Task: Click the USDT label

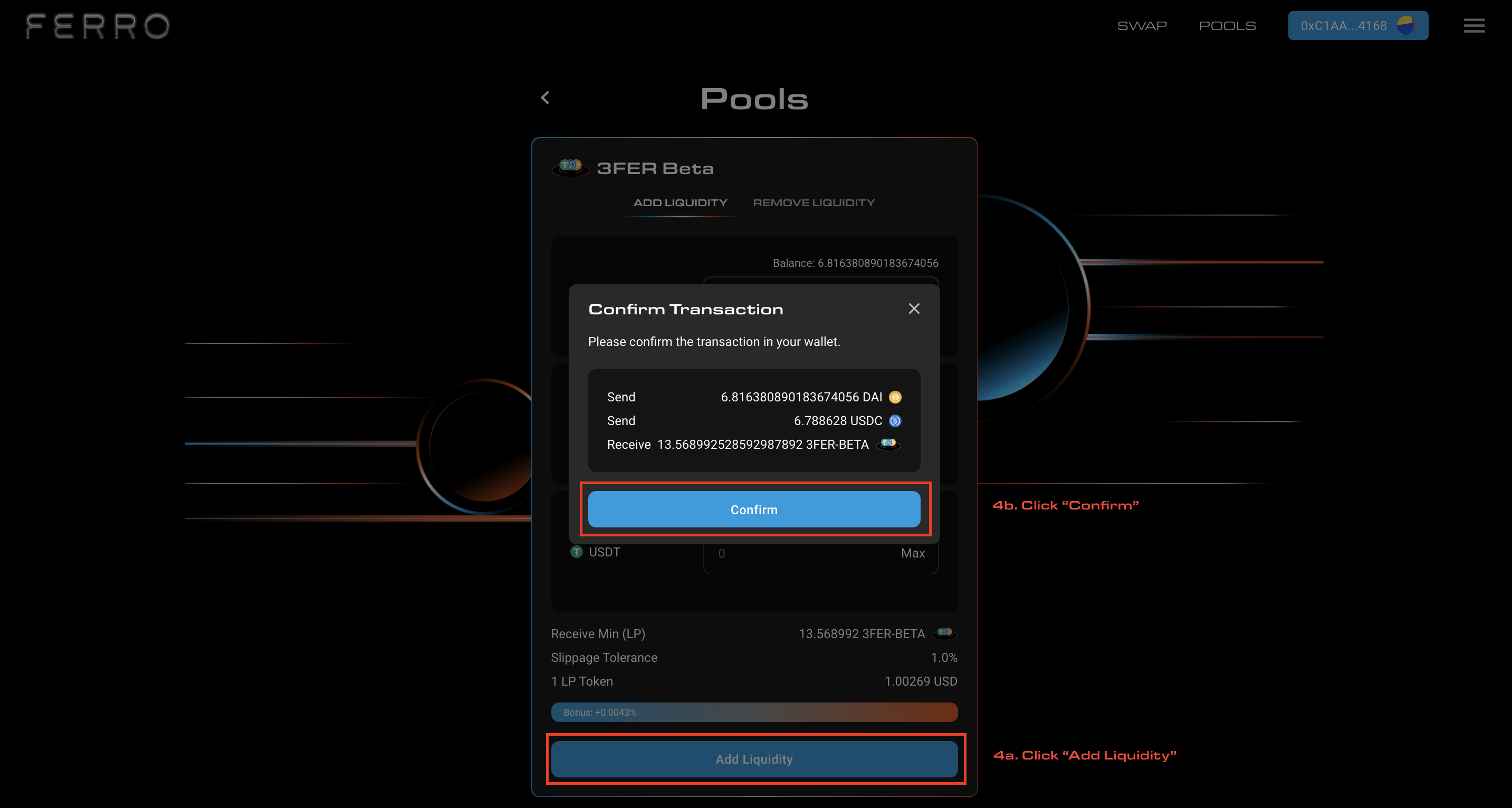Action: click(x=604, y=552)
